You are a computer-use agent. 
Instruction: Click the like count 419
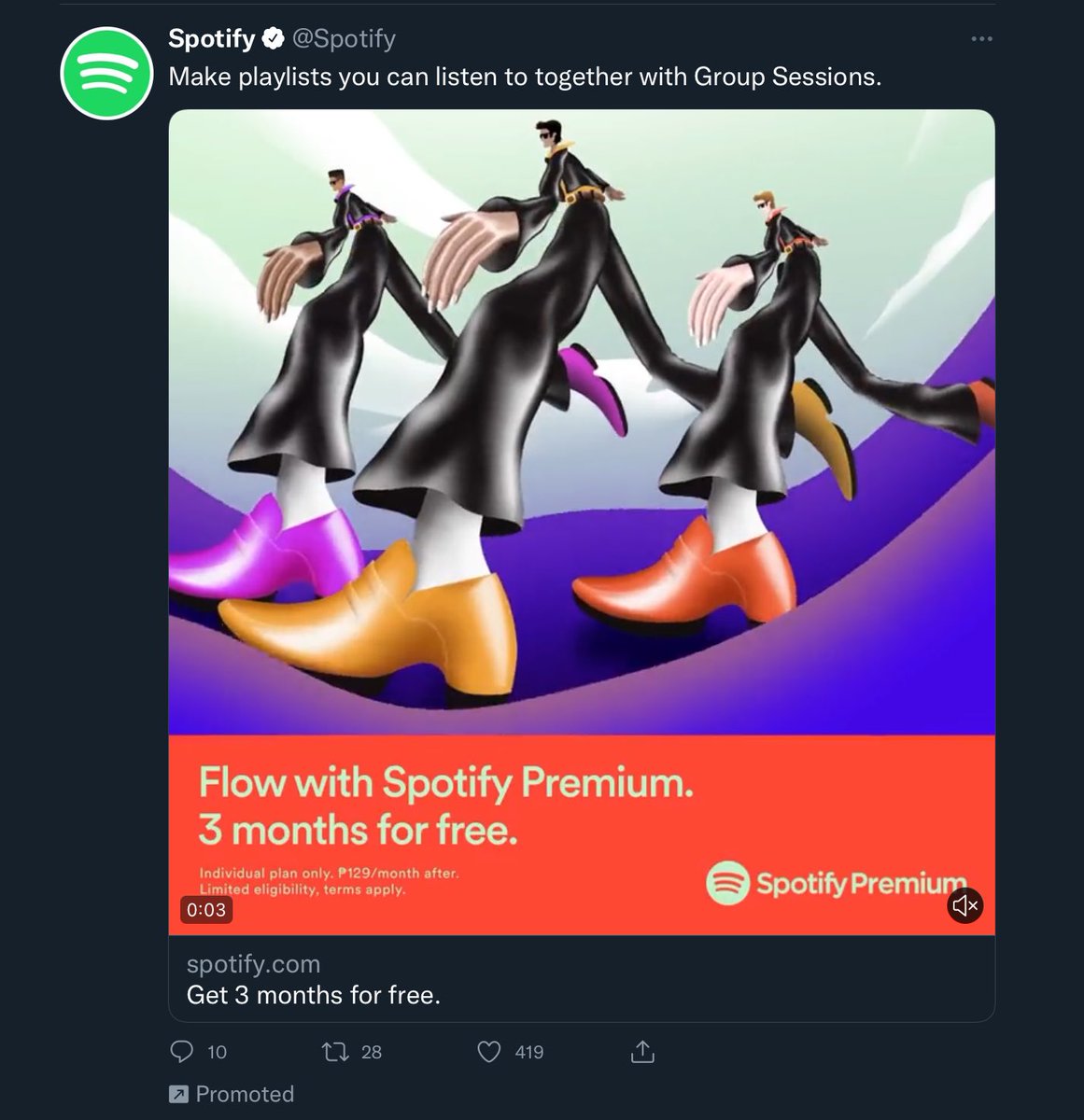click(528, 1052)
